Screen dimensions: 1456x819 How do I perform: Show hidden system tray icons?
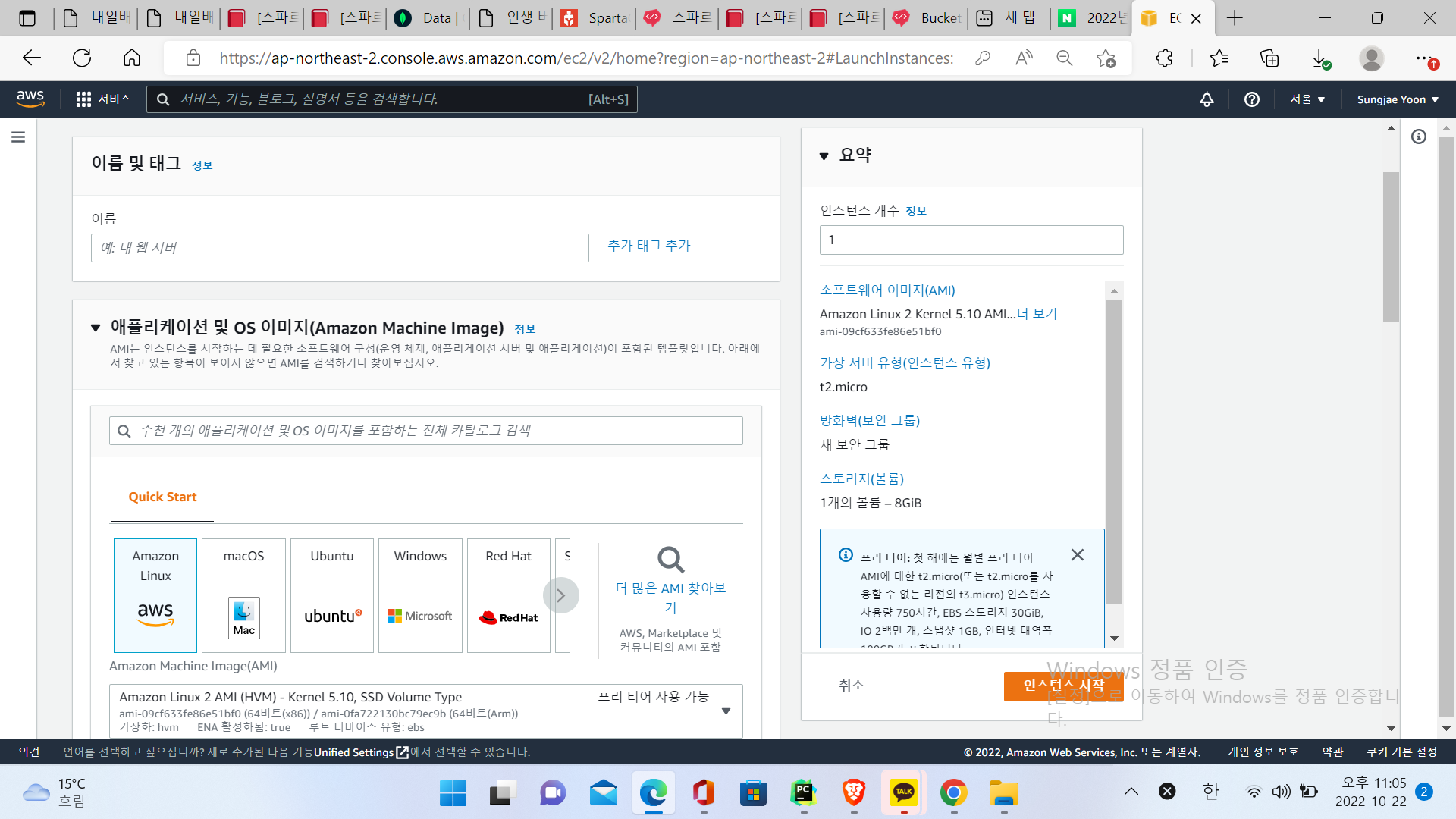tap(1131, 792)
